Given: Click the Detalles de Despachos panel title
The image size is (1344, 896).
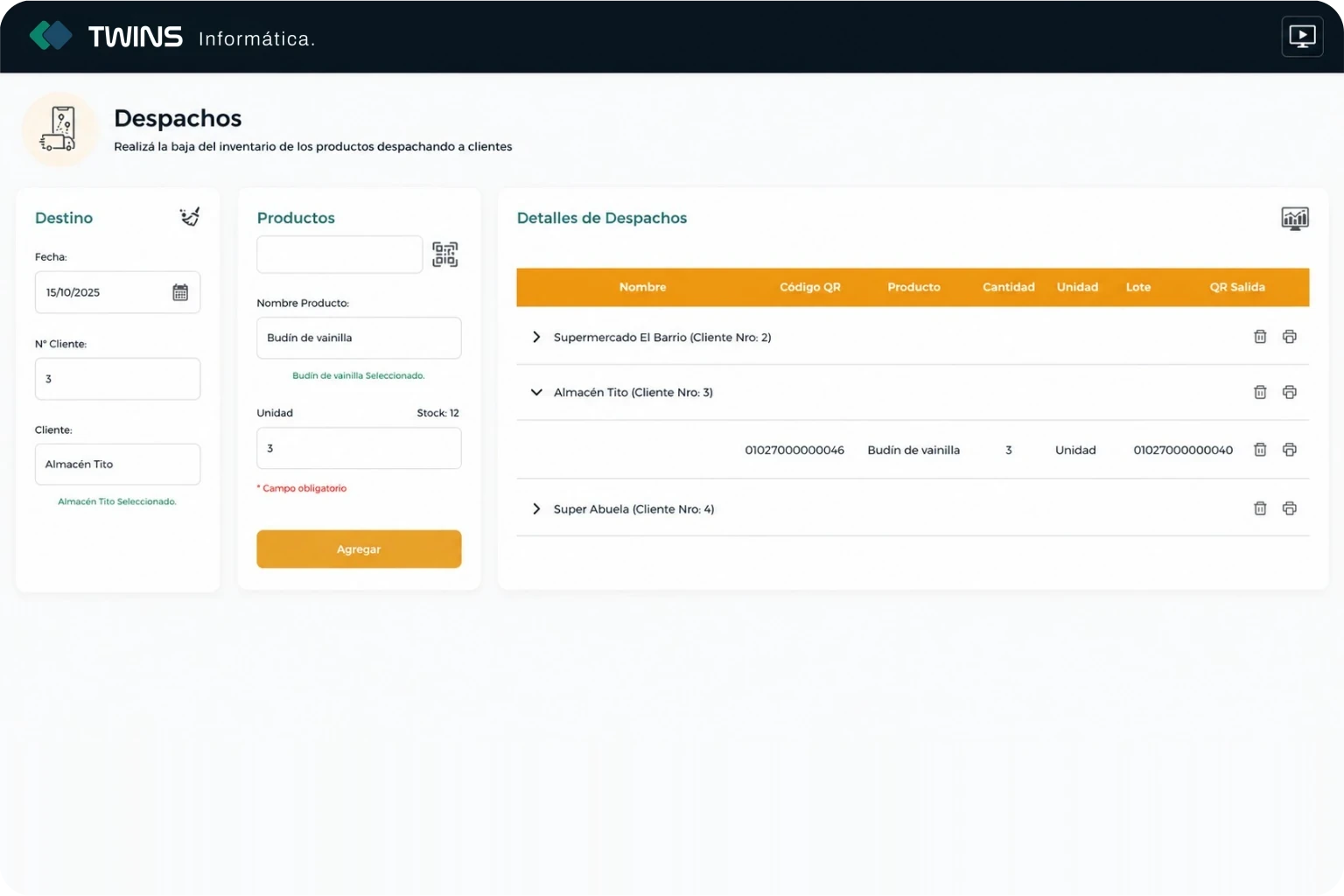Looking at the screenshot, I should 602,218.
